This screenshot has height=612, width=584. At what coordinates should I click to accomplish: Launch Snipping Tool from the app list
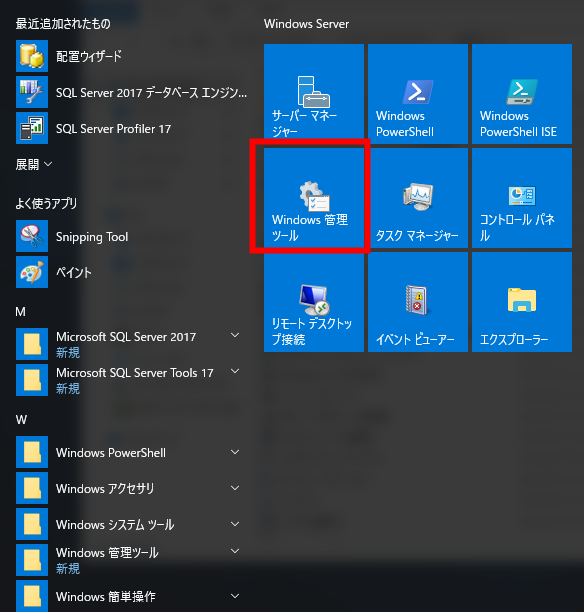click(x=131, y=236)
